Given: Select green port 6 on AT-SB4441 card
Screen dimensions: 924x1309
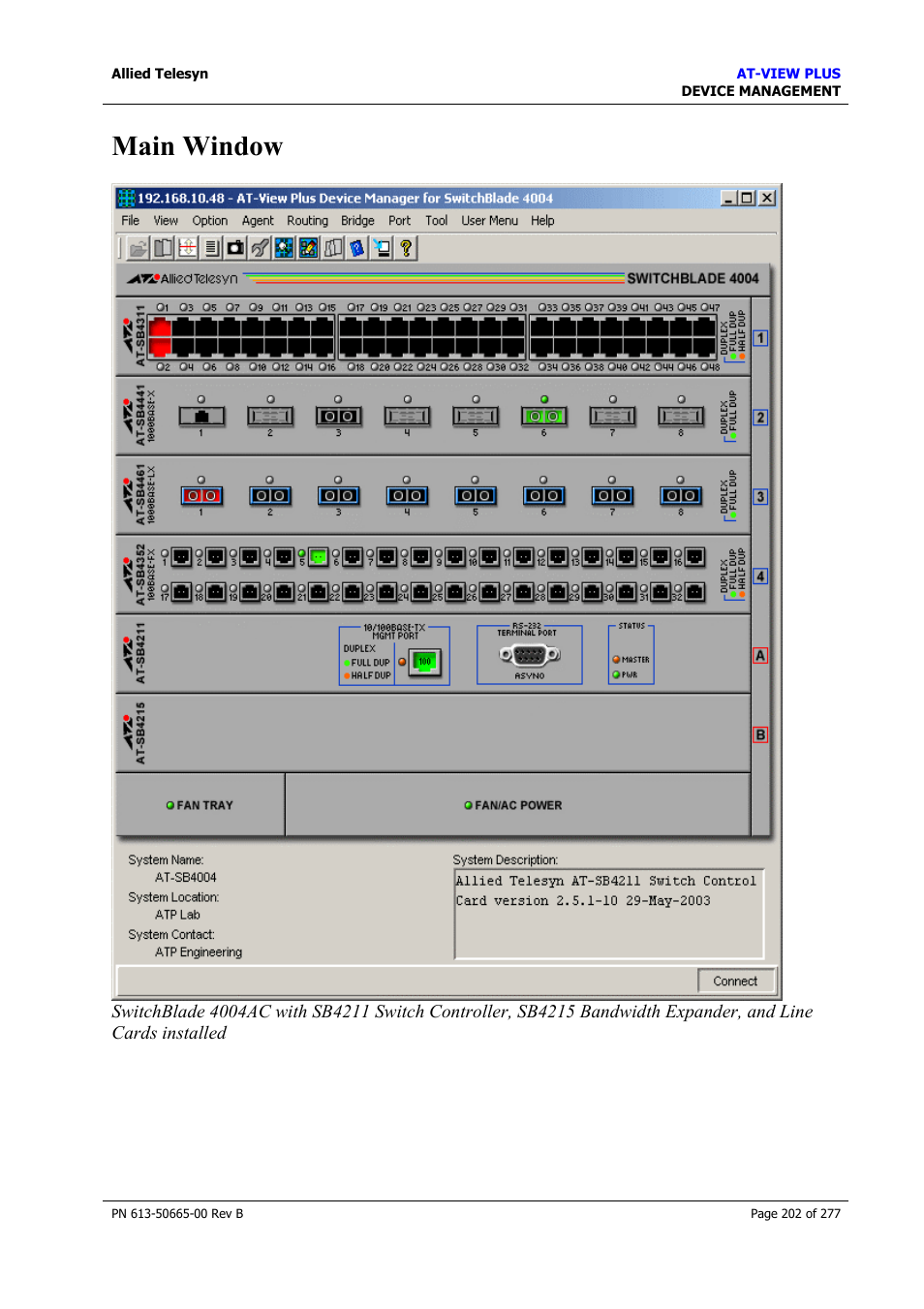Looking at the screenshot, I should coord(543,416).
